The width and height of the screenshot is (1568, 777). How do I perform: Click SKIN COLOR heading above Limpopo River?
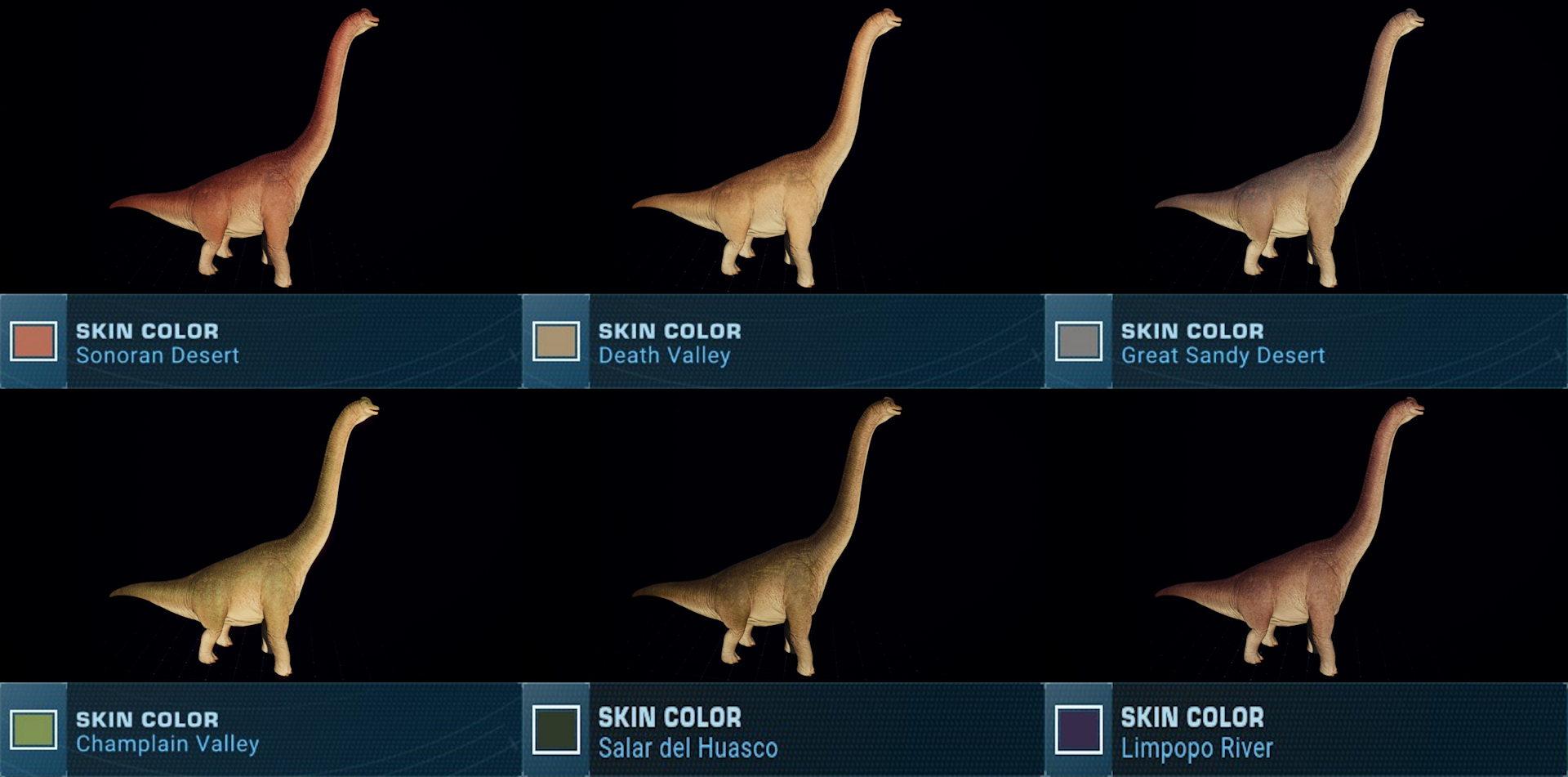[1192, 717]
